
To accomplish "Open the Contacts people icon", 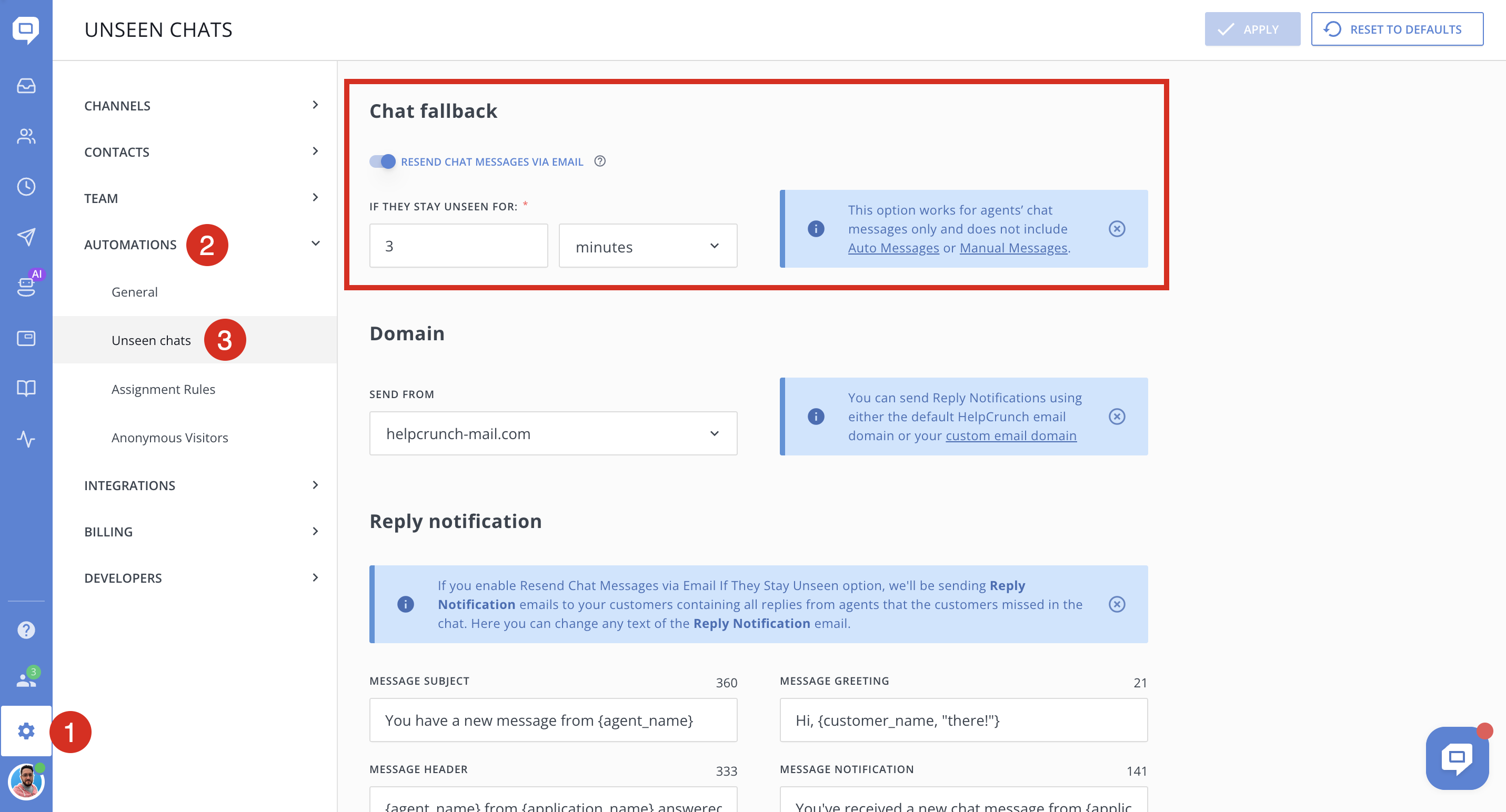I will (x=26, y=136).
